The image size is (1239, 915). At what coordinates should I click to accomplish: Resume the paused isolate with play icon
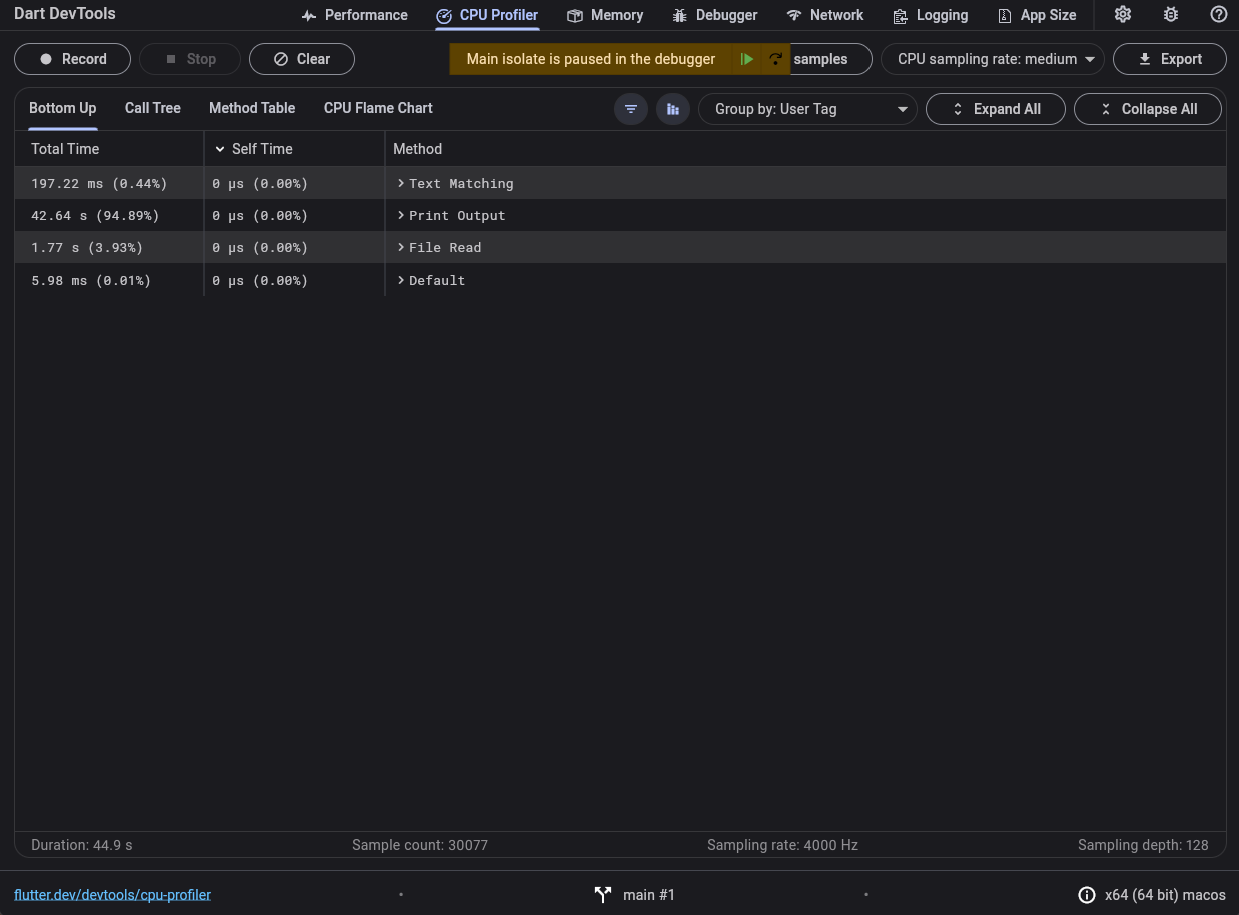[746, 59]
